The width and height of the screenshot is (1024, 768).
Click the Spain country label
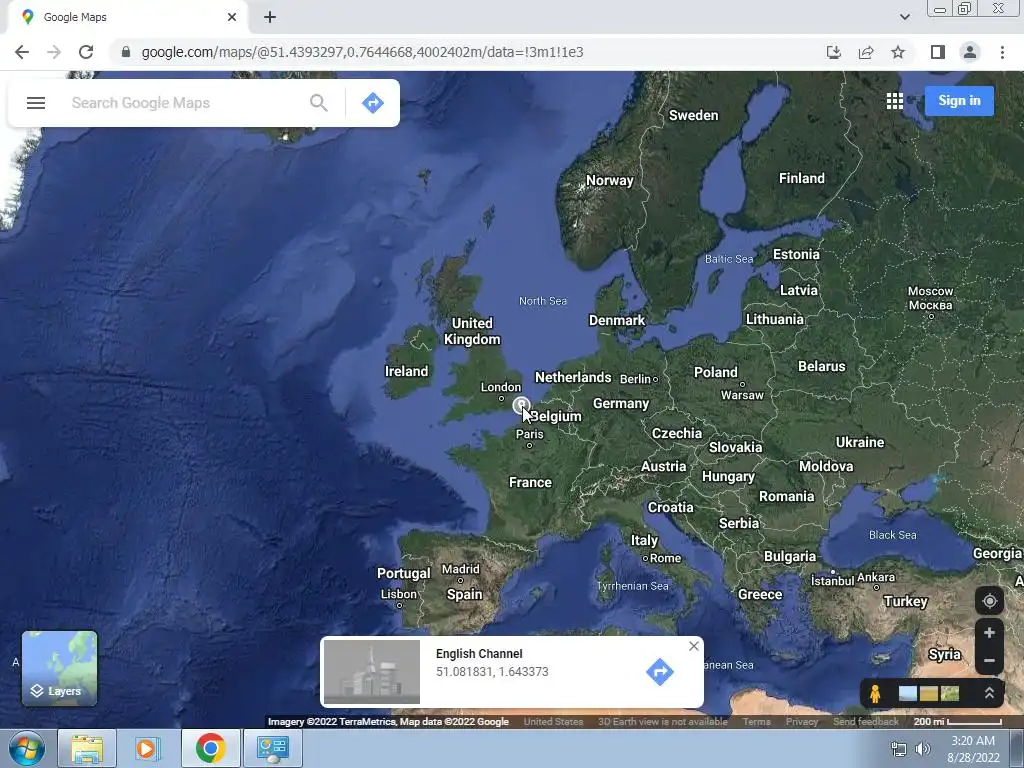click(x=464, y=594)
